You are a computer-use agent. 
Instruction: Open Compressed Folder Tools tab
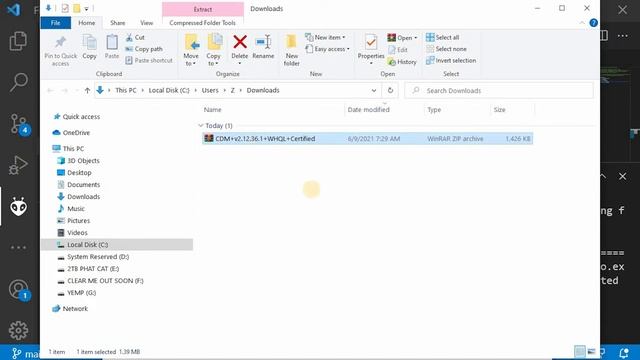click(x=202, y=23)
